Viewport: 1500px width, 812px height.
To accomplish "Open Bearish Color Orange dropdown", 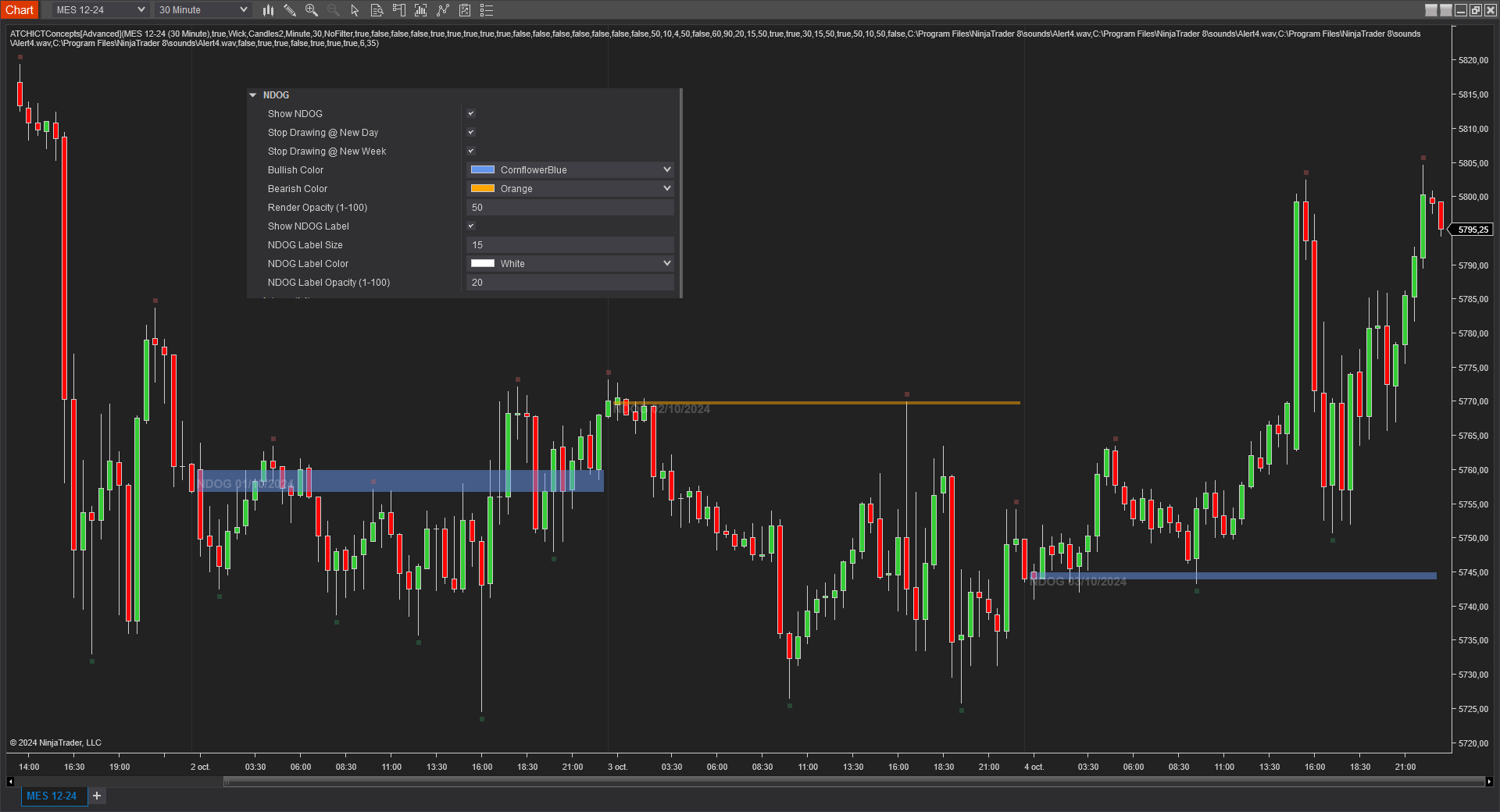I will pos(570,189).
